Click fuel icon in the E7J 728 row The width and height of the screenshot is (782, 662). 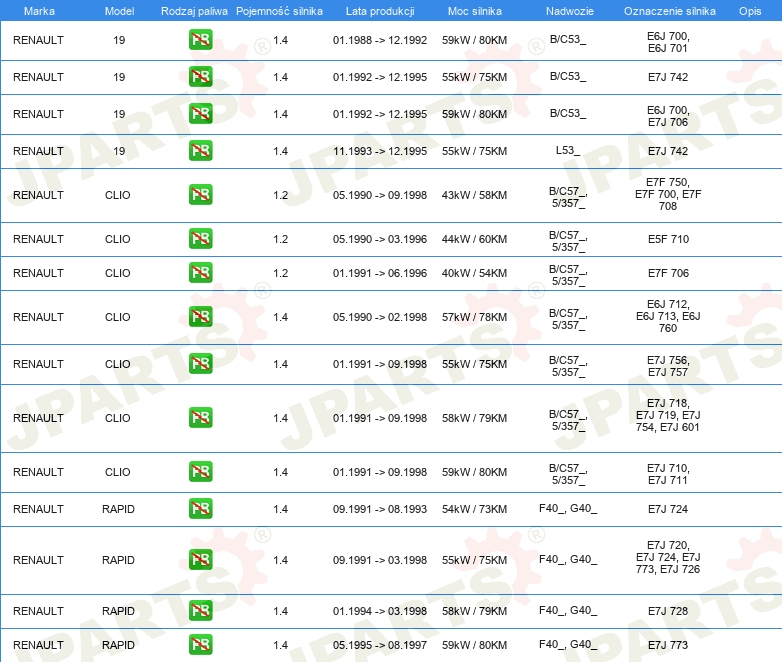200,611
